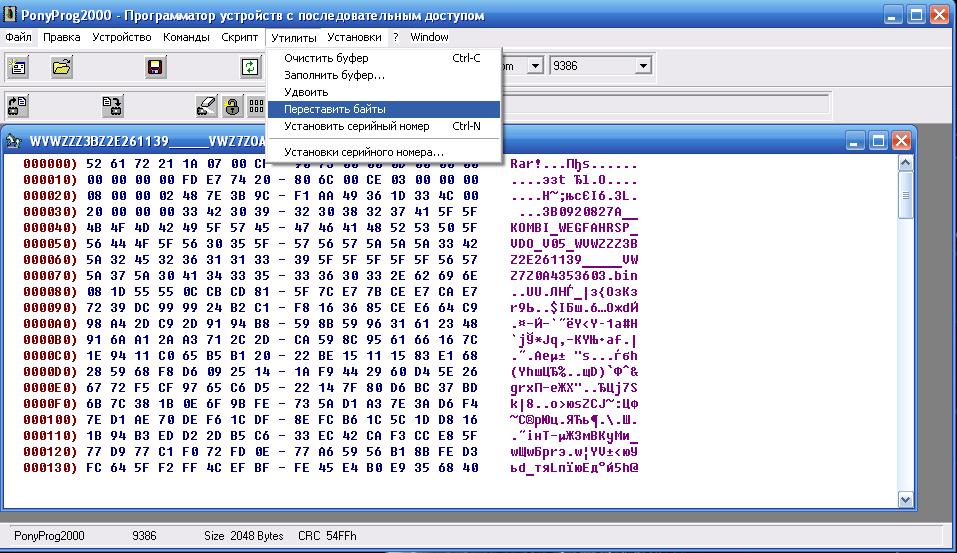
Task: Maximize the inner buffer window
Action: point(878,142)
